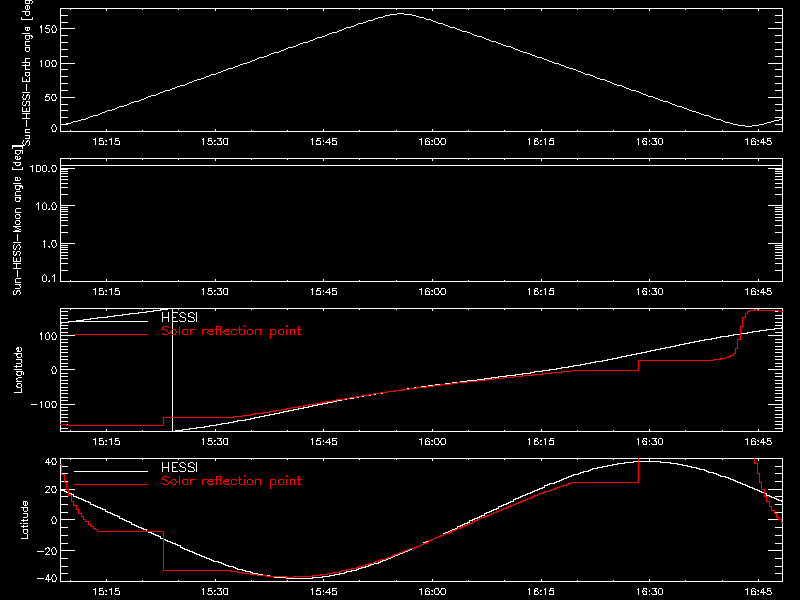The height and width of the screenshot is (600, 800).
Task: Click 16:00 under the Moon angle plot
Action: tap(432, 292)
